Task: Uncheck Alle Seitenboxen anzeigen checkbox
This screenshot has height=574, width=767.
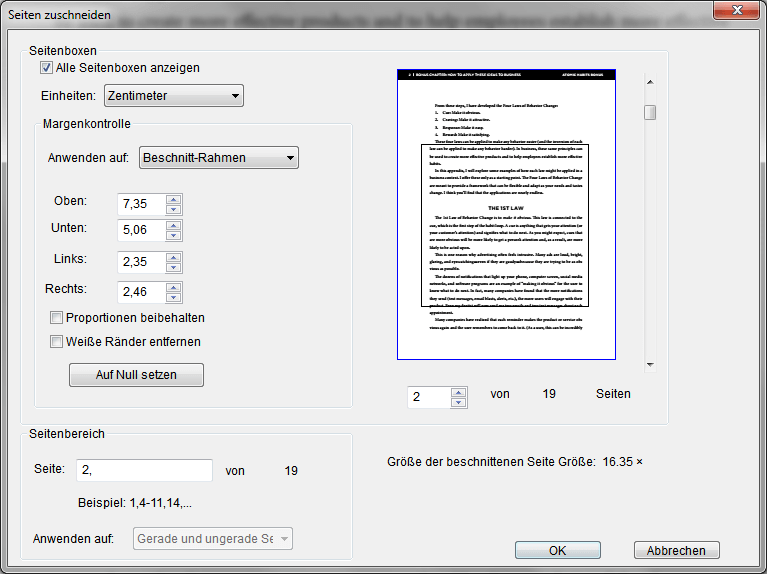Action: [46, 68]
